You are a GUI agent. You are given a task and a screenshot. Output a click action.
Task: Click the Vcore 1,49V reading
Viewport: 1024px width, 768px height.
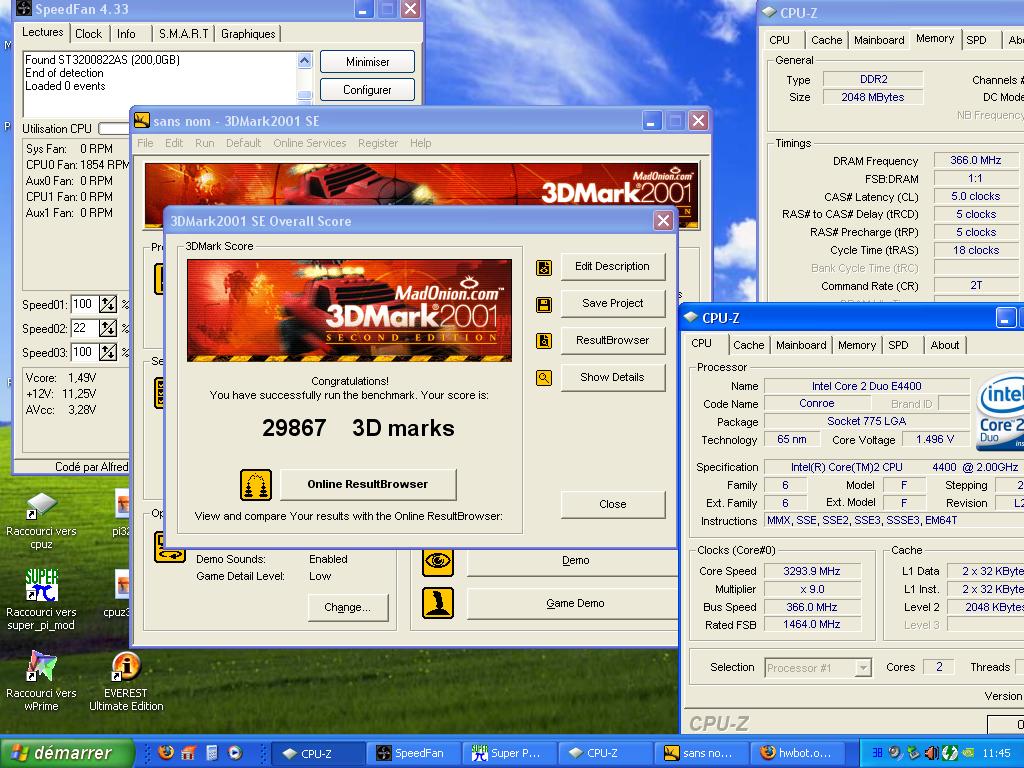(61, 377)
